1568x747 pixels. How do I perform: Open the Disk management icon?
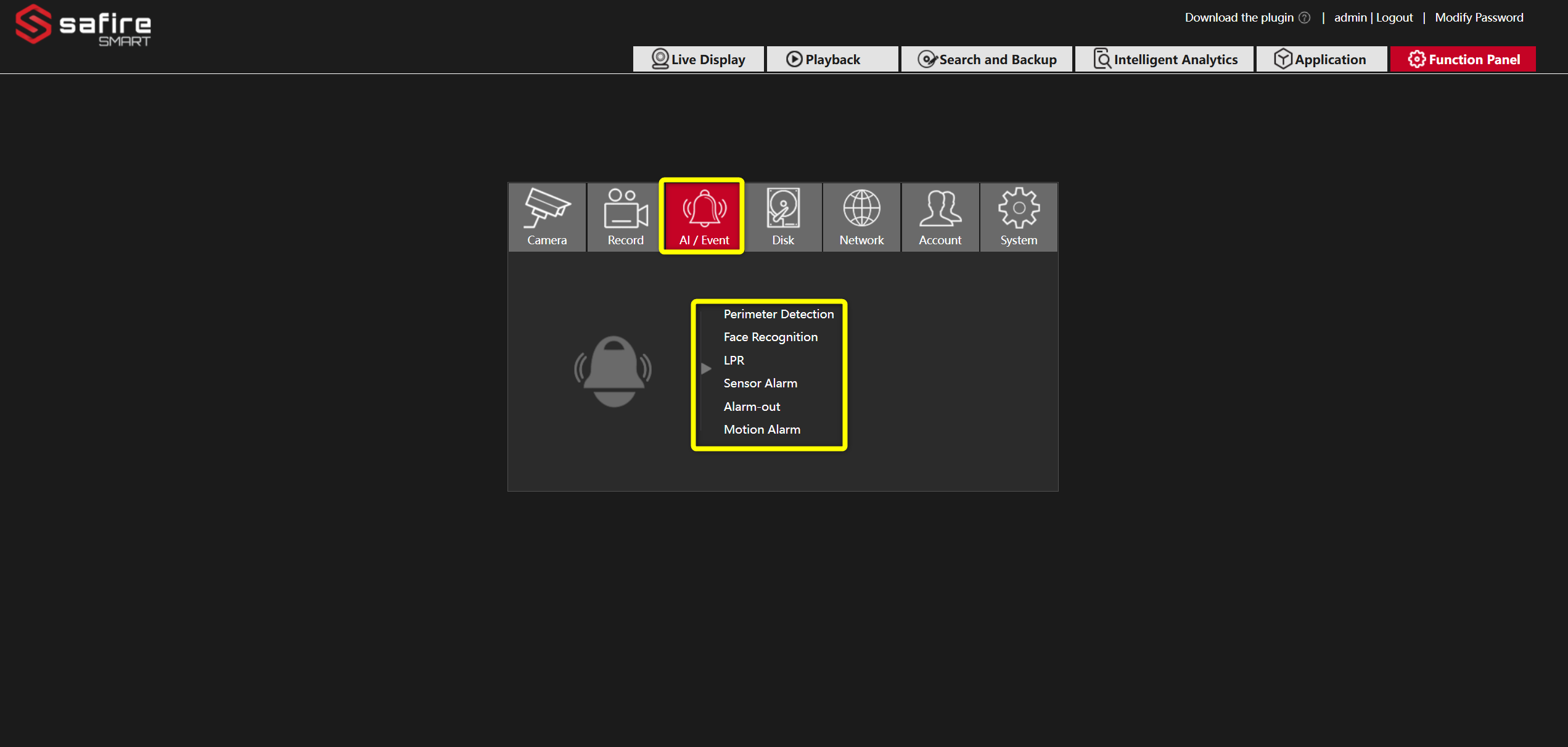pyautogui.click(x=783, y=217)
